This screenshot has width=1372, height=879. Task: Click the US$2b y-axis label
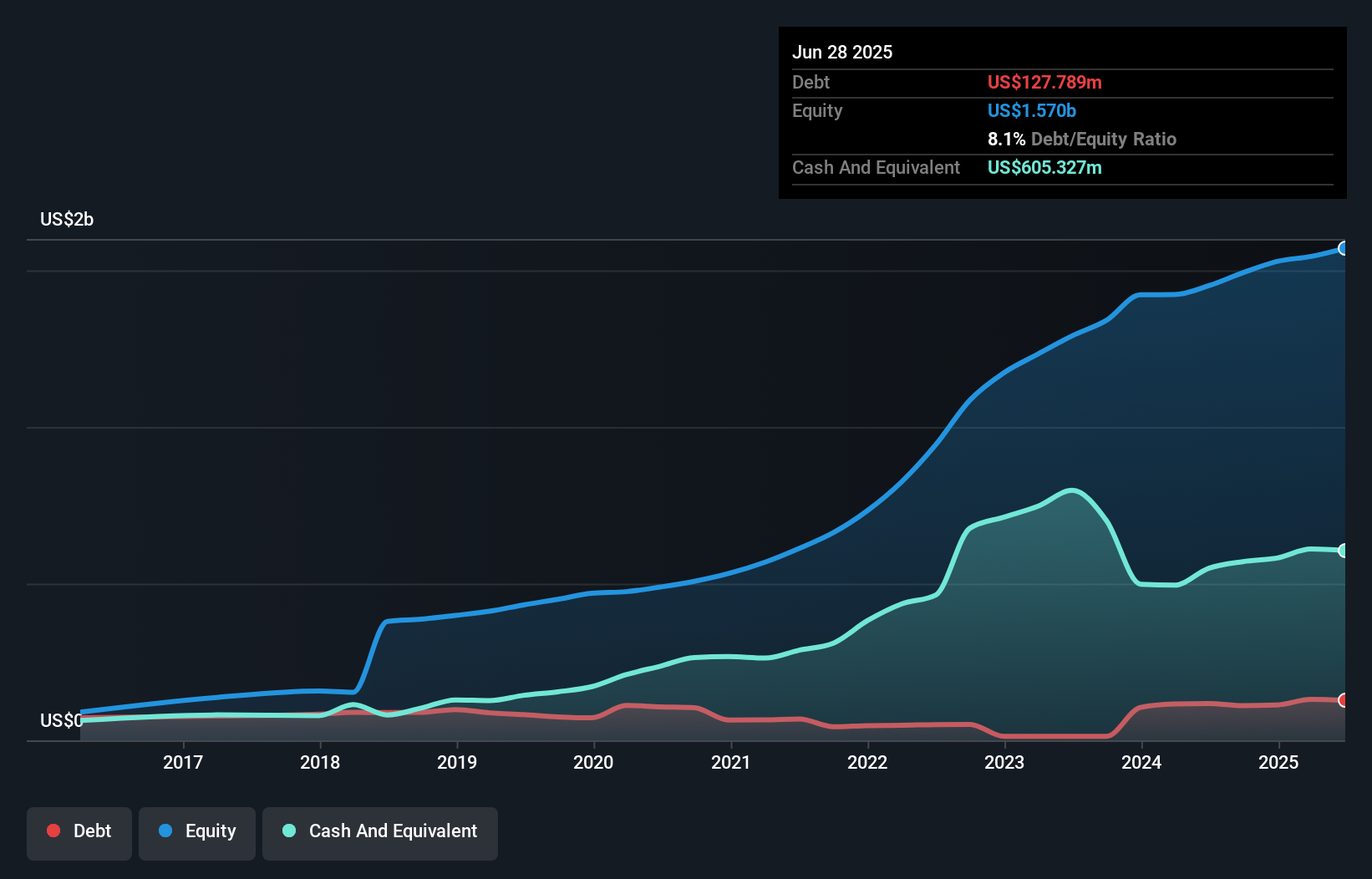[67, 219]
